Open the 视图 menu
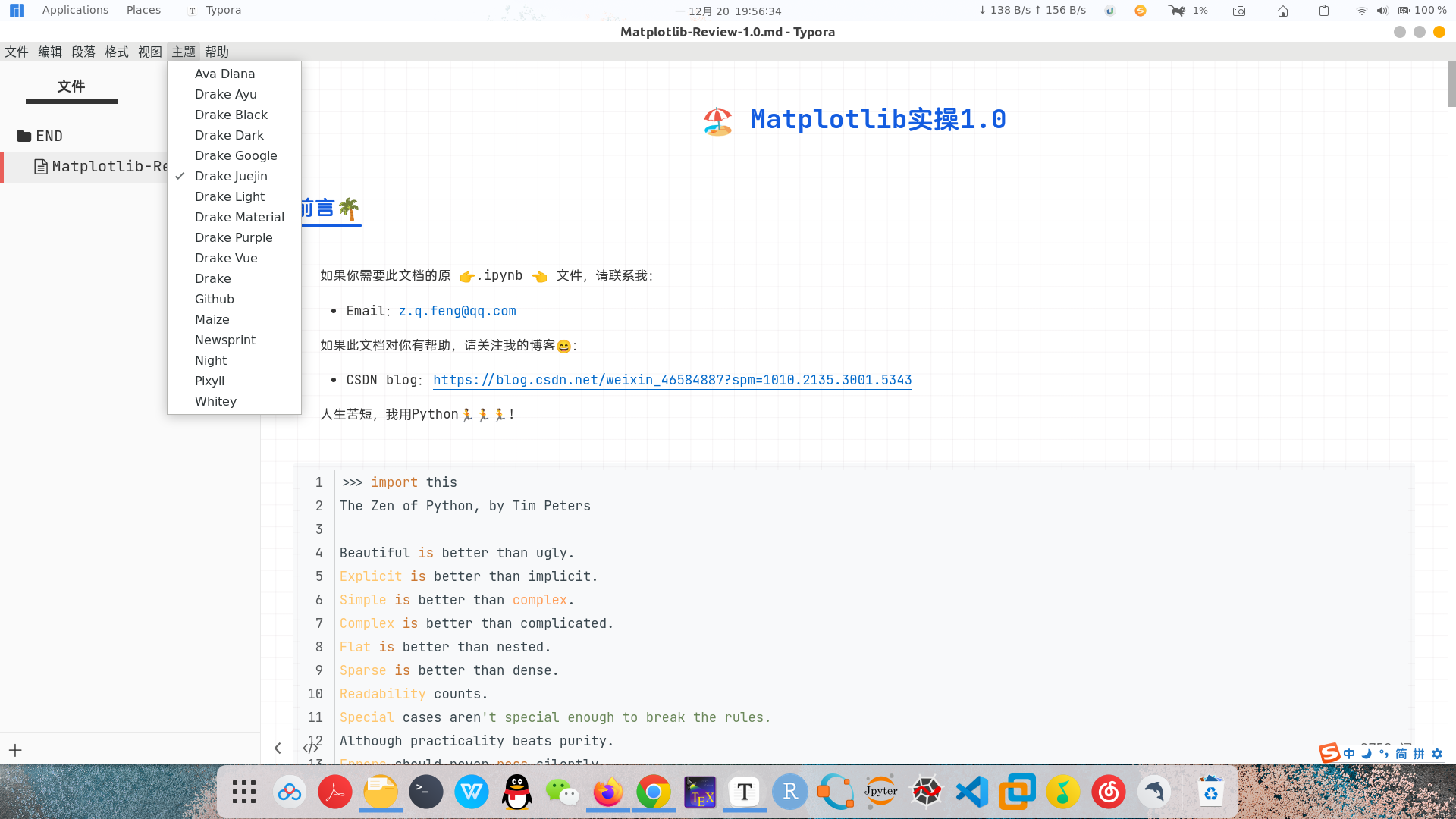This screenshot has height=819, width=1456. (149, 51)
